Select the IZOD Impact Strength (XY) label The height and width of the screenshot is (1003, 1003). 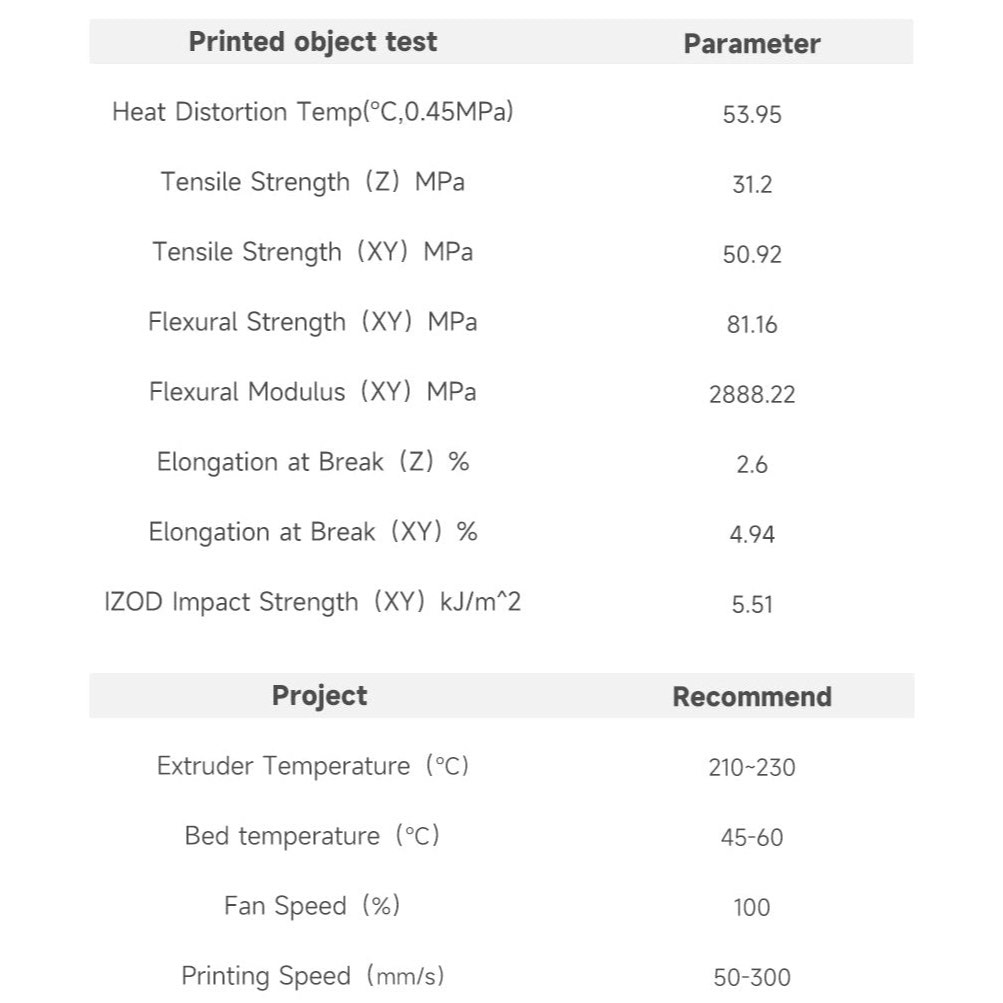(x=312, y=602)
